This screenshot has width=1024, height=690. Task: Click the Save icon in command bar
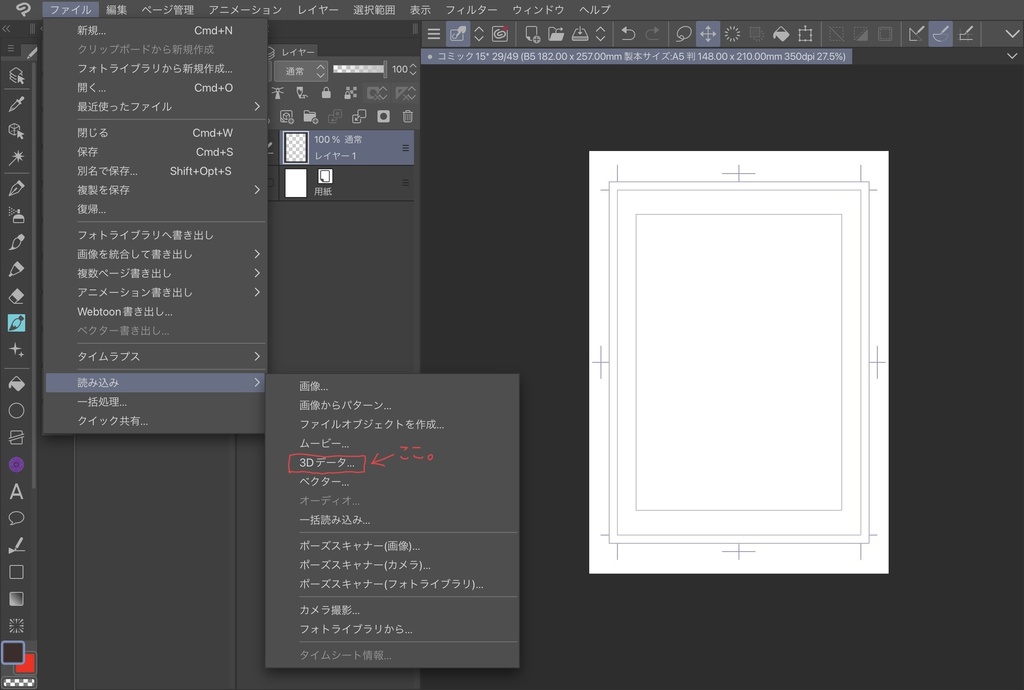(579, 34)
